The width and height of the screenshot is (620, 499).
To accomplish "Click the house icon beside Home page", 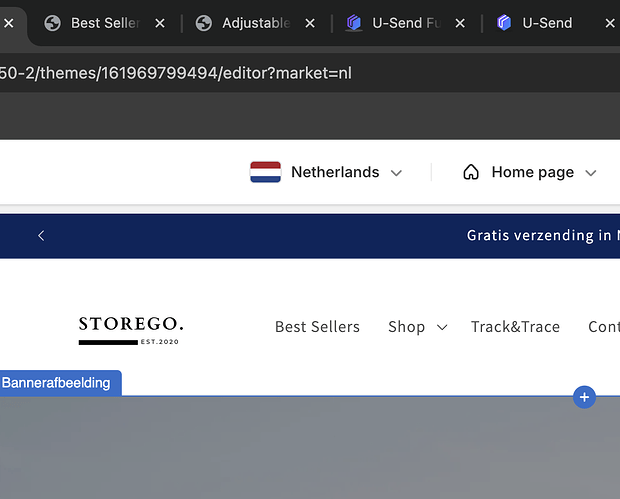I will (x=471, y=172).
